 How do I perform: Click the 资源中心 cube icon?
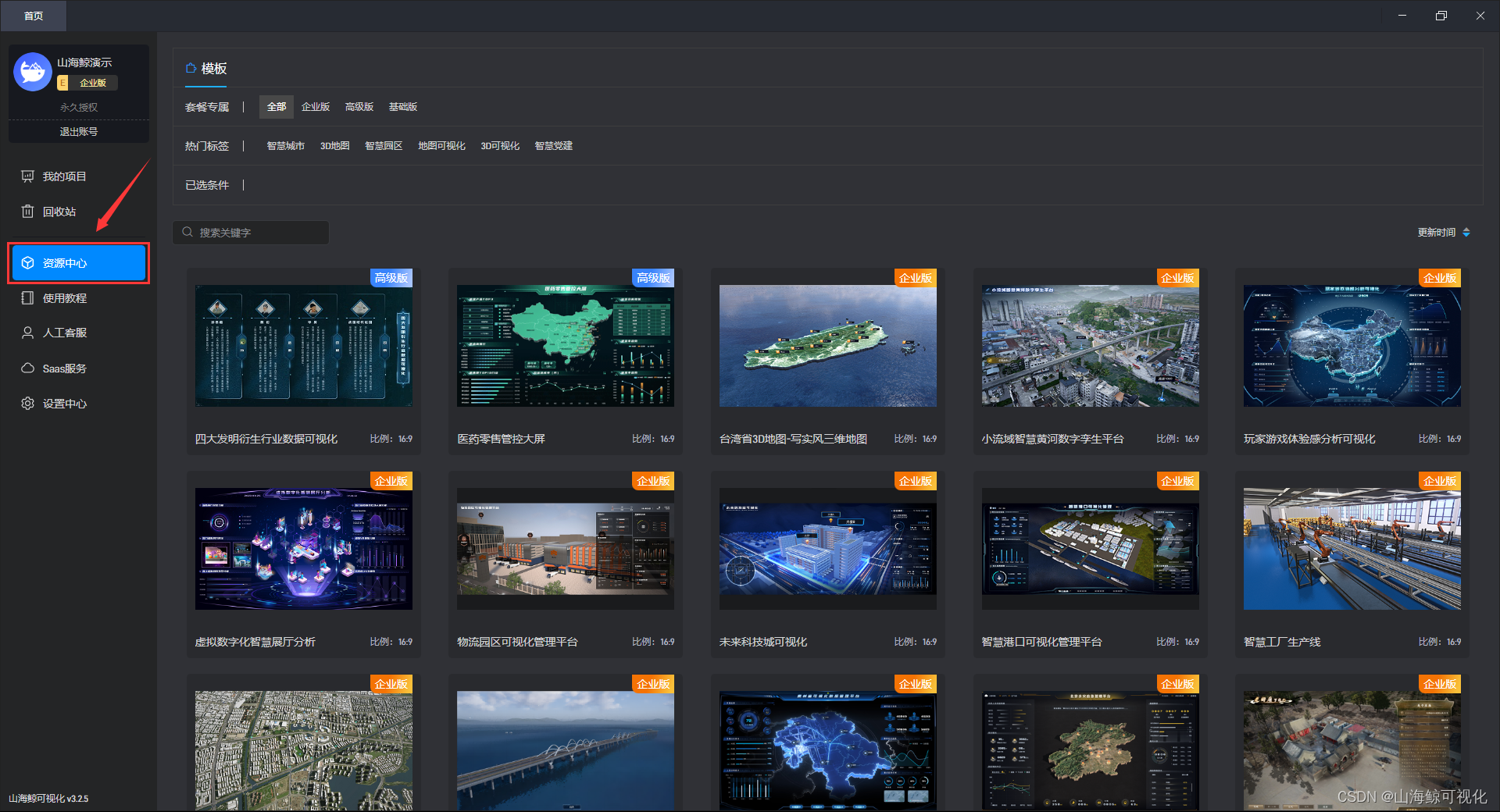[x=27, y=263]
